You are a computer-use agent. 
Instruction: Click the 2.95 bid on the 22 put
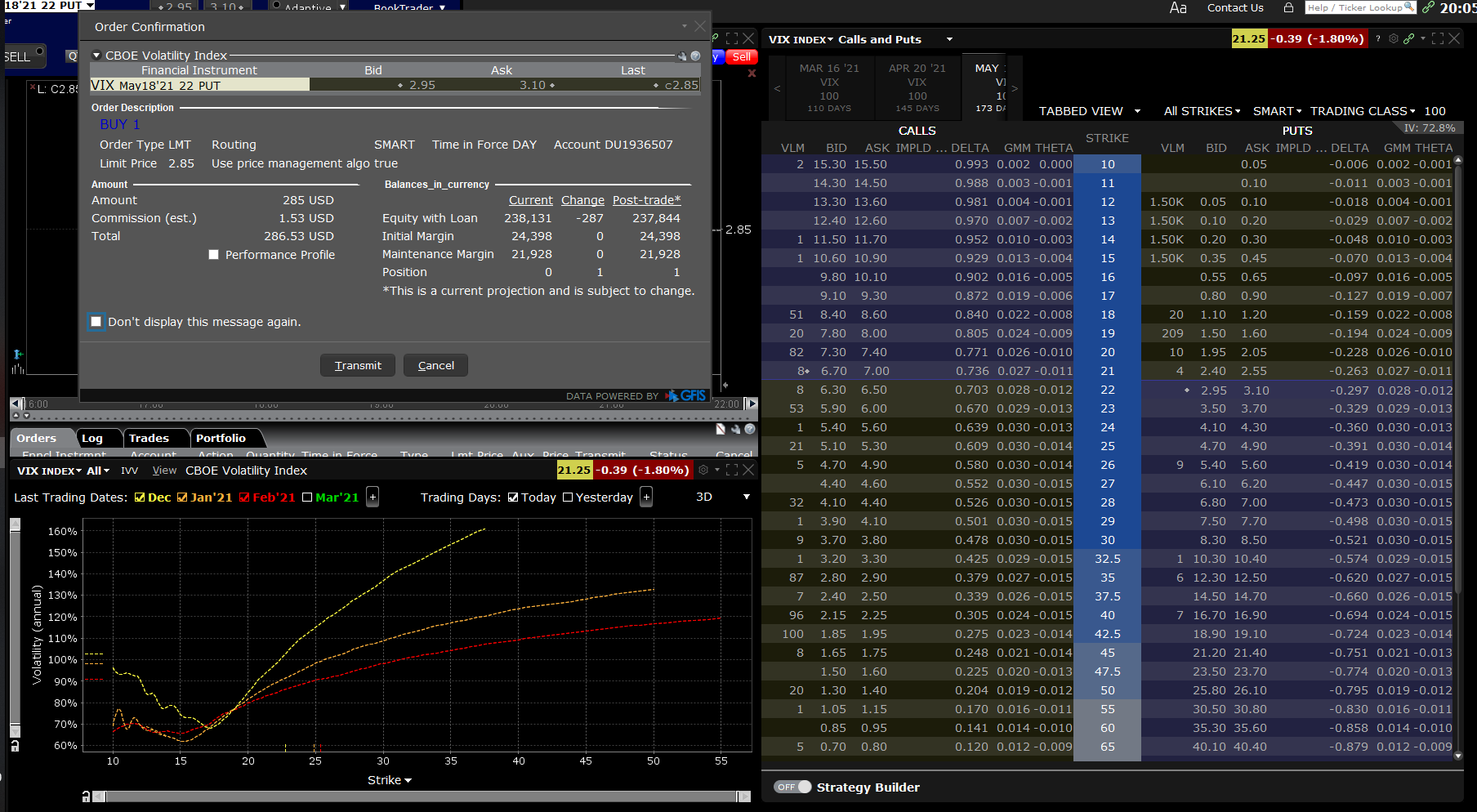[x=1213, y=390]
